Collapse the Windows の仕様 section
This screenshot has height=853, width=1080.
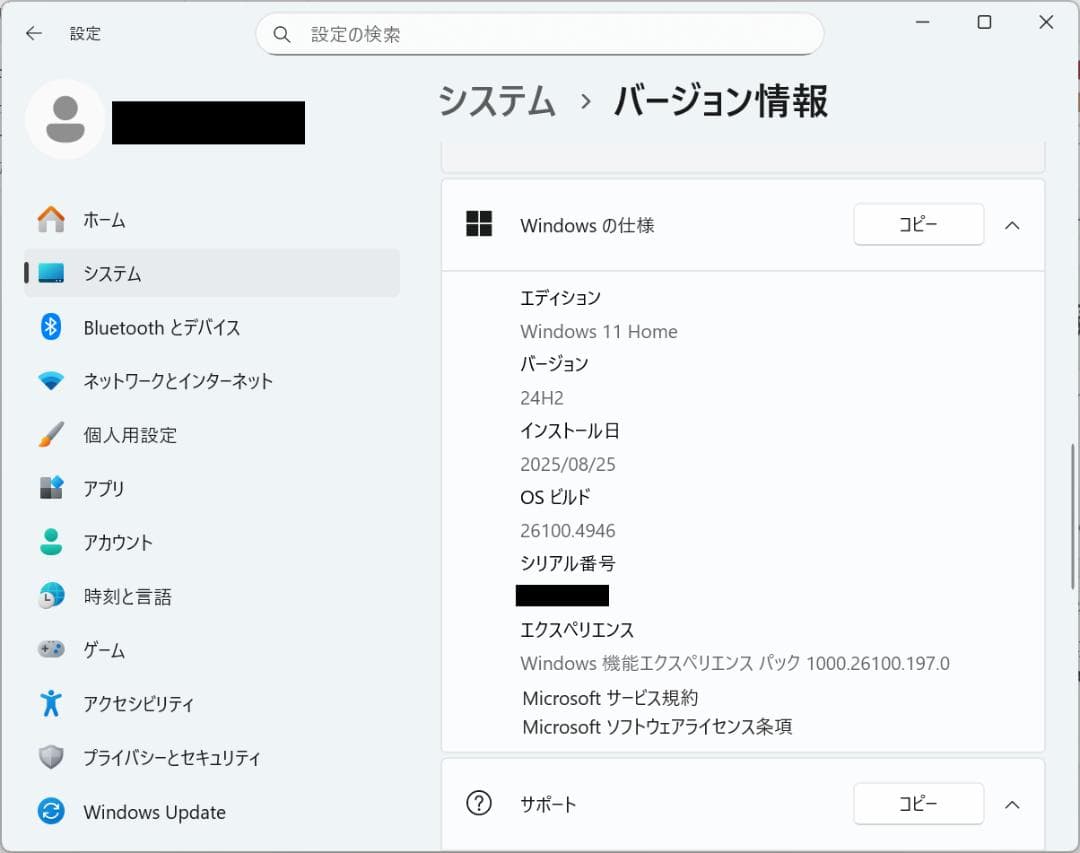[1012, 225]
